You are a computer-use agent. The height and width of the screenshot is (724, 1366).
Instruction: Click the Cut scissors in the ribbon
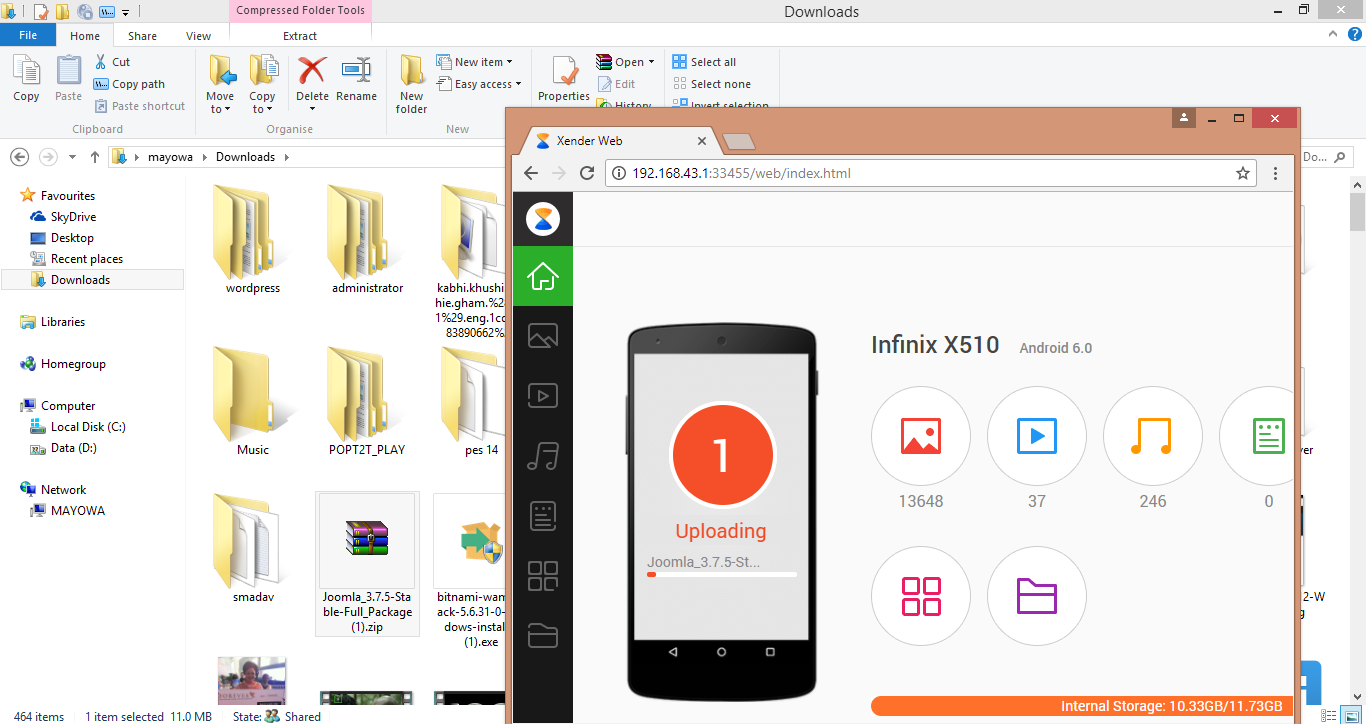[112, 62]
